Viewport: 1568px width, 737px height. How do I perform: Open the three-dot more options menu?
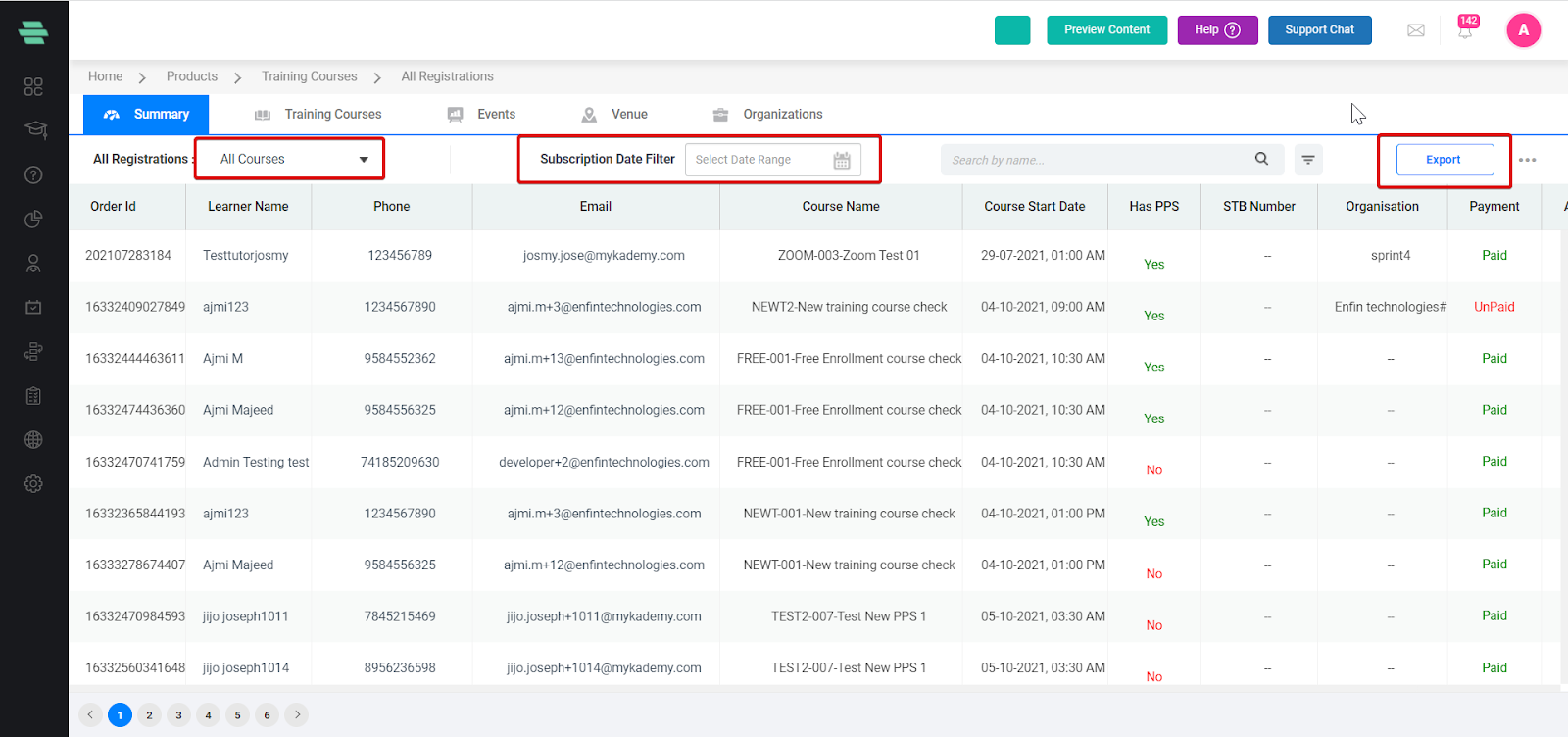click(x=1527, y=160)
